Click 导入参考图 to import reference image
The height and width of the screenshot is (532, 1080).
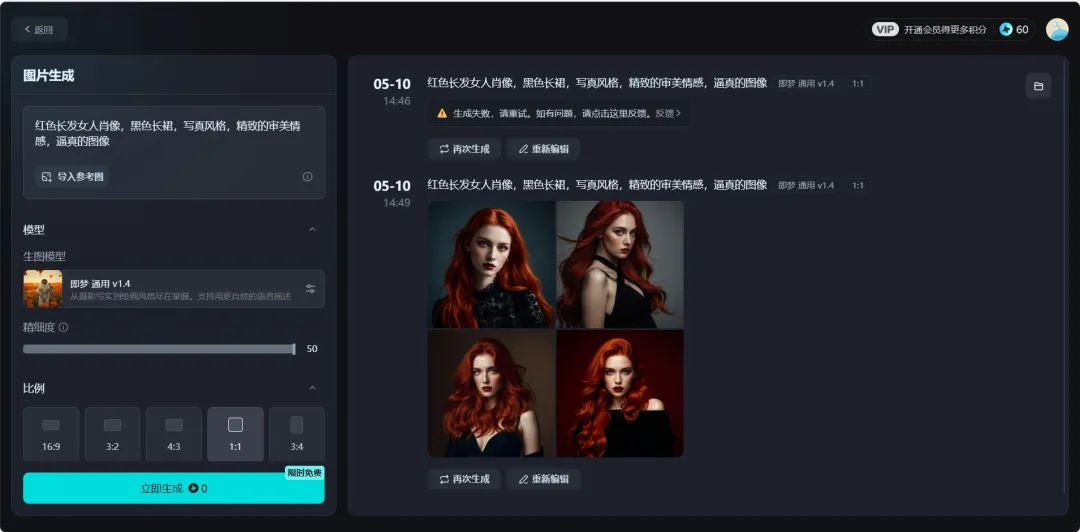[x=71, y=177]
